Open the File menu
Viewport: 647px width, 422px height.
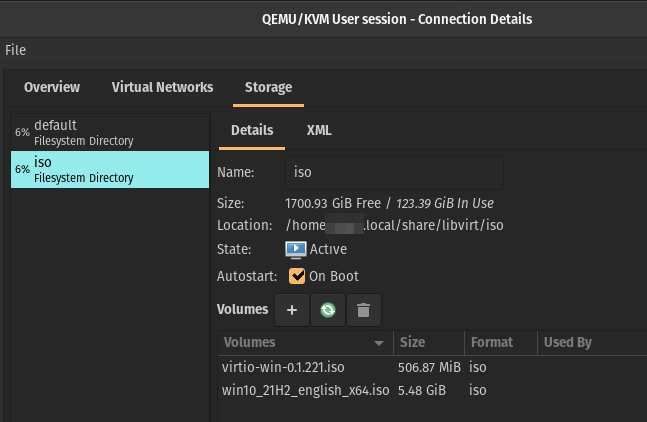15,50
